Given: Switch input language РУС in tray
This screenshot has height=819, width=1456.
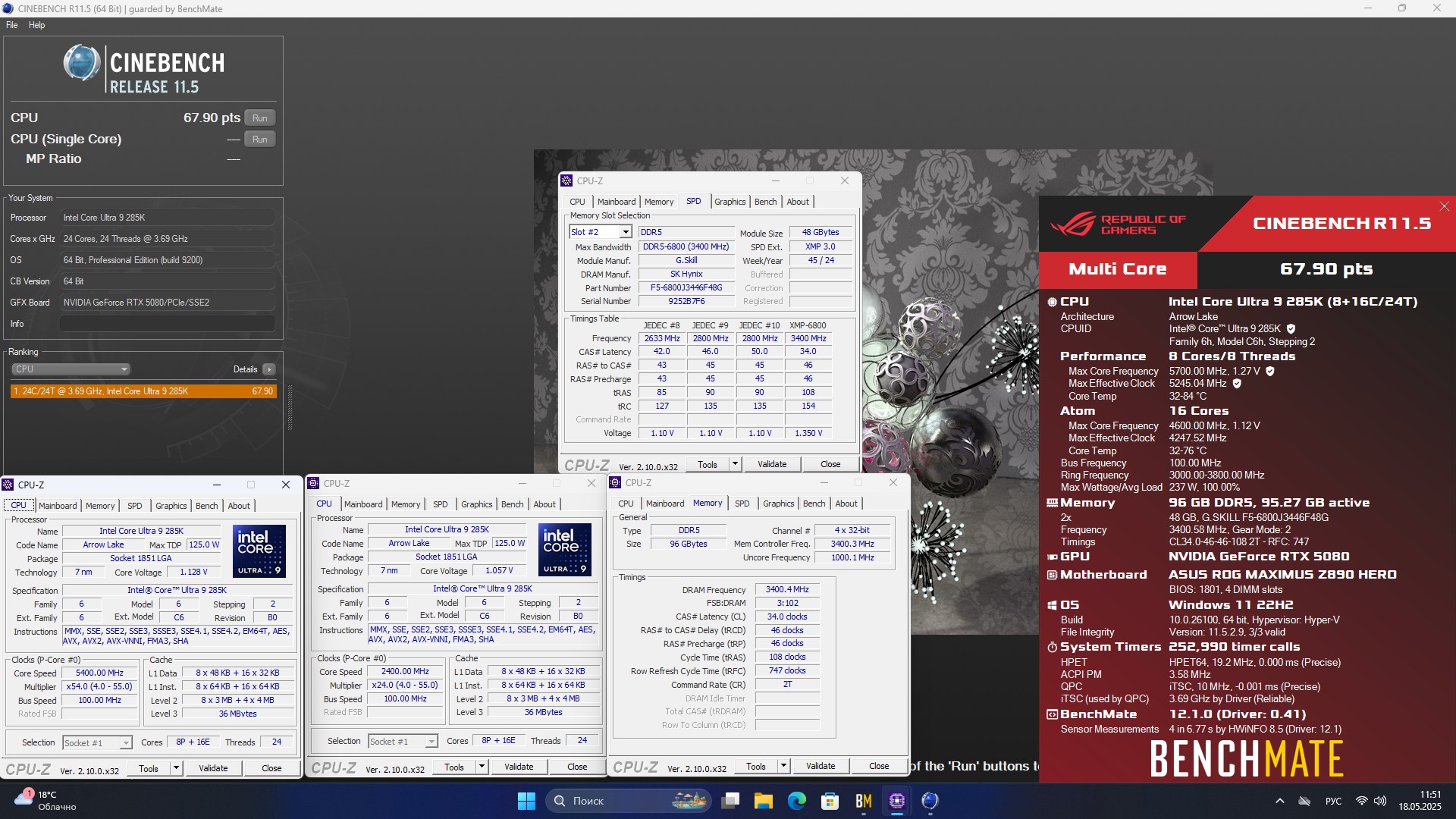Looking at the screenshot, I should (x=1333, y=801).
